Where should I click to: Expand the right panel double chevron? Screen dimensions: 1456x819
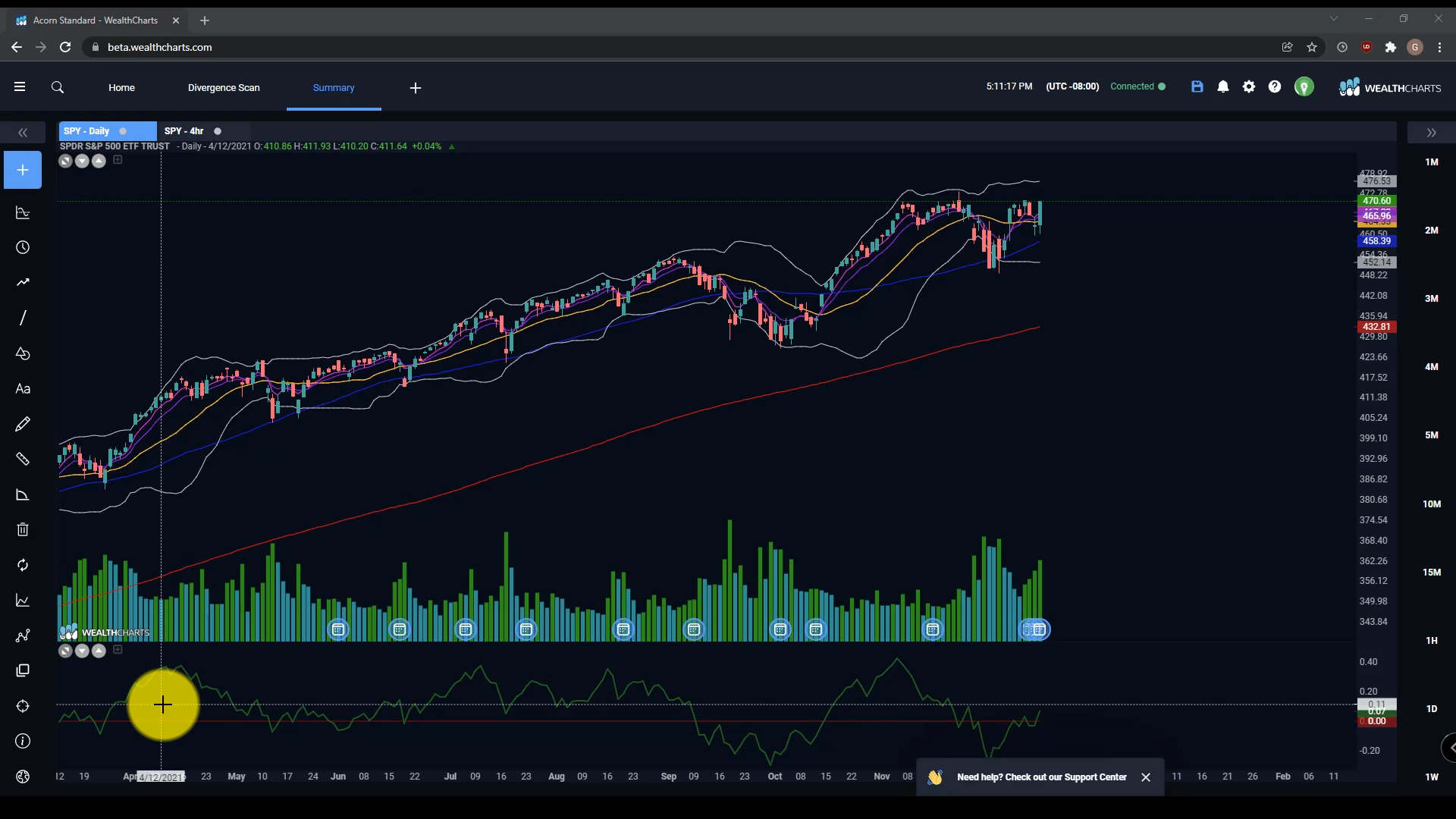tap(1431, 133)
